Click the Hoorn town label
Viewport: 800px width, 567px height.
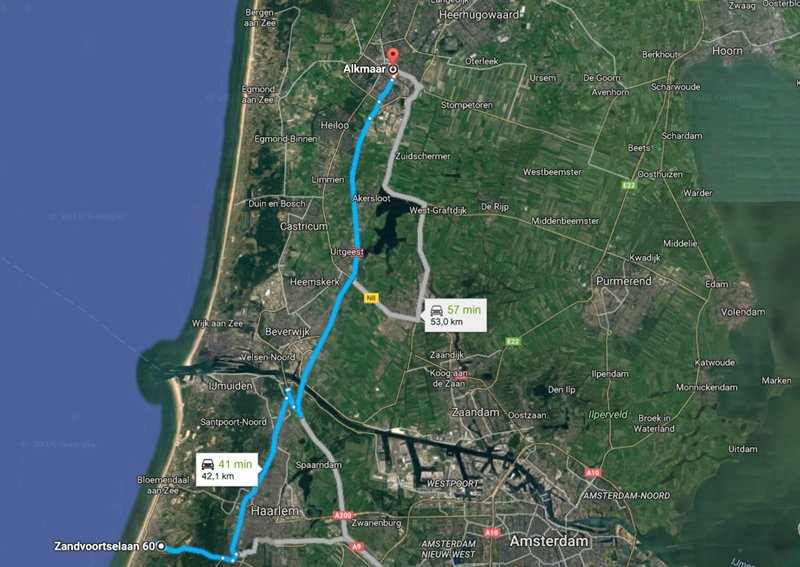coord(727,51)
